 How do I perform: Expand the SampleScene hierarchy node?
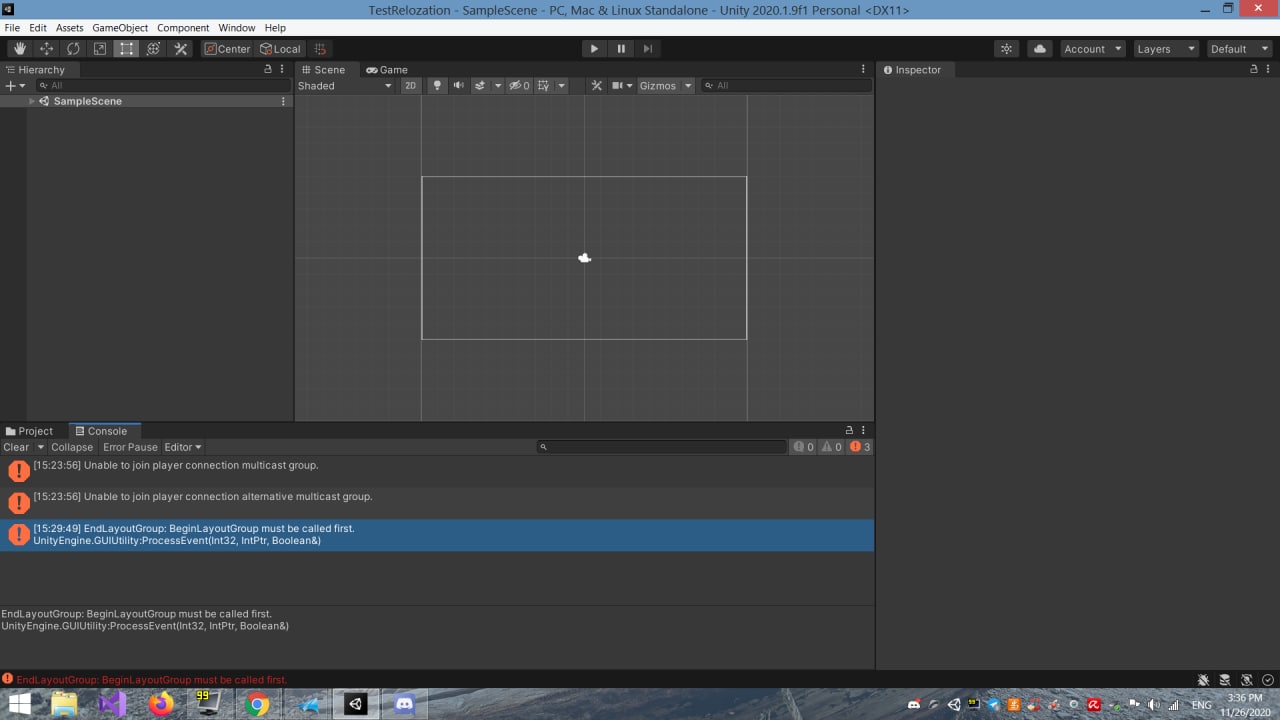click(32, 101)
